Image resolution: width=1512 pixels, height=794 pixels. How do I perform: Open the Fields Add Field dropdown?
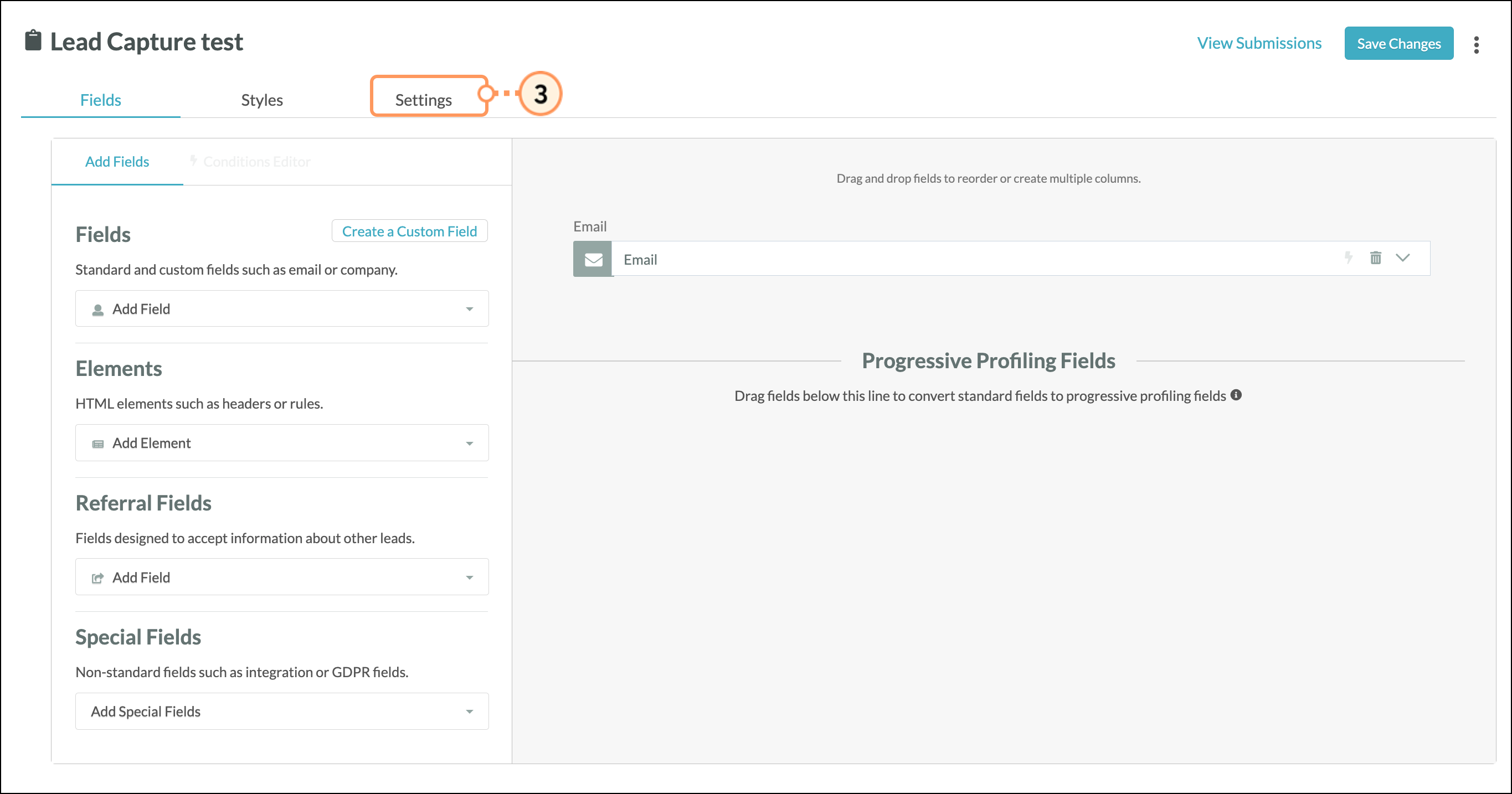click(282, 308)
